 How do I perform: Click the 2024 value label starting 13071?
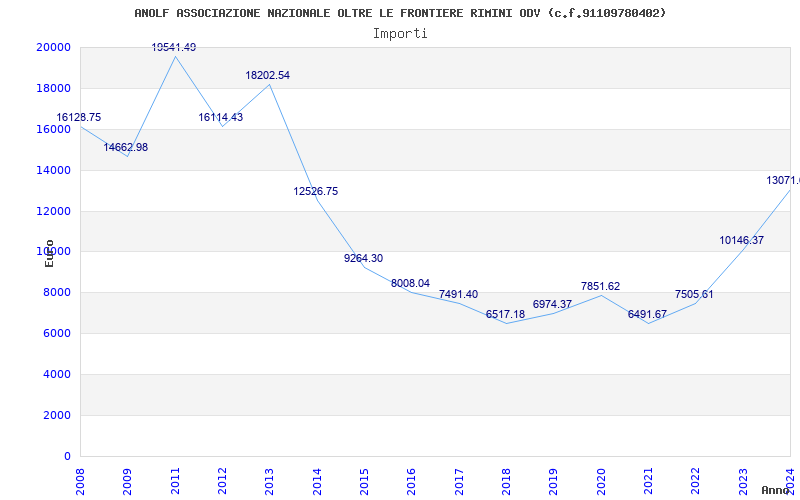(783, 180)
